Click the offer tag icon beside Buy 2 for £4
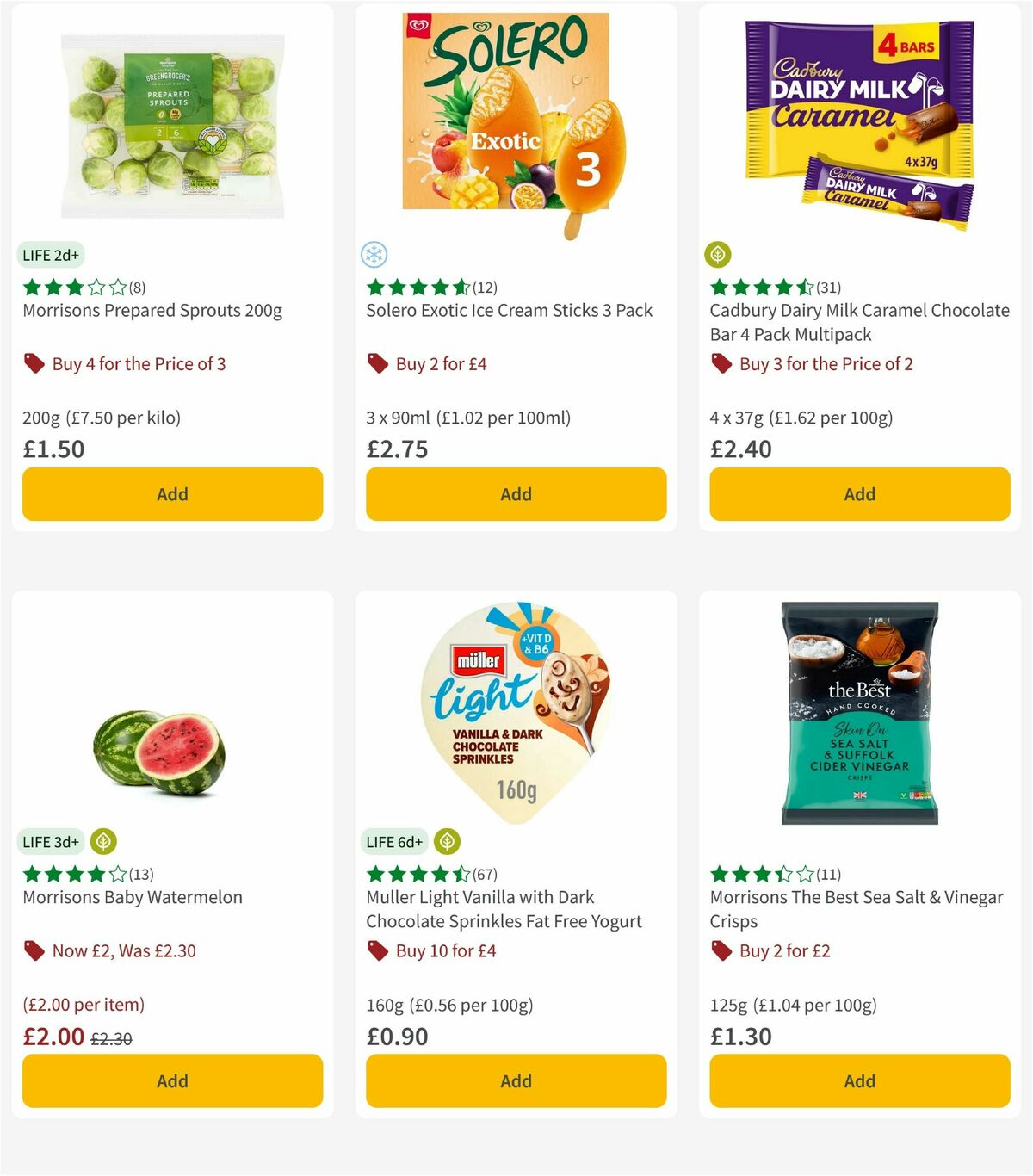The width and height of the screenshot is (1033, 1176). 378,364
